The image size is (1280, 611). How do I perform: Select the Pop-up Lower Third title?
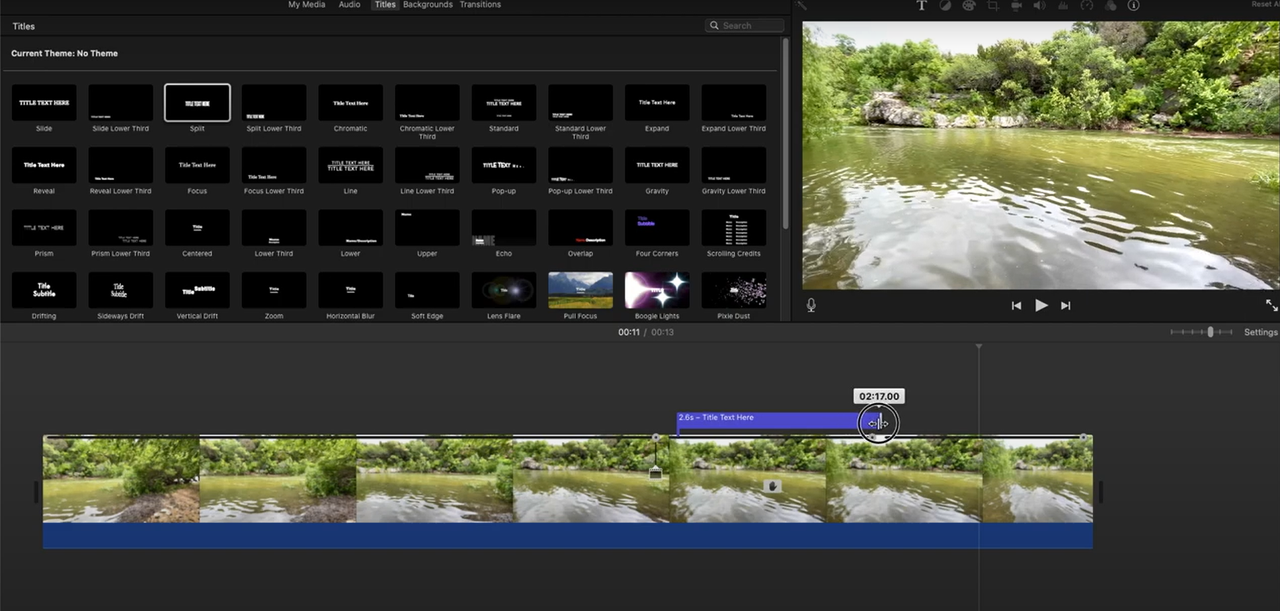pos(580,165)
